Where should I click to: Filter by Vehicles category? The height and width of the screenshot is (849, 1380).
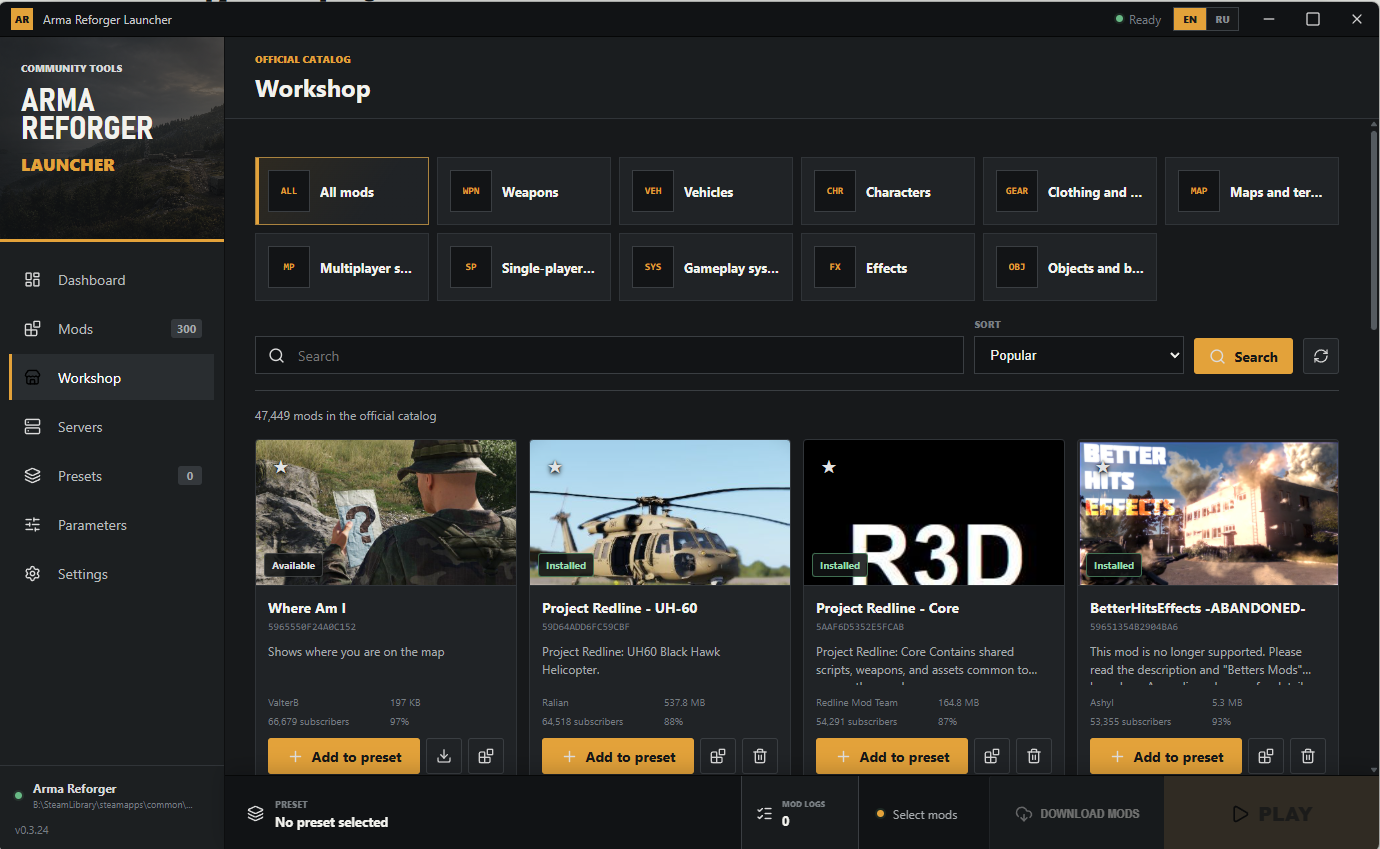coord(706,191)
